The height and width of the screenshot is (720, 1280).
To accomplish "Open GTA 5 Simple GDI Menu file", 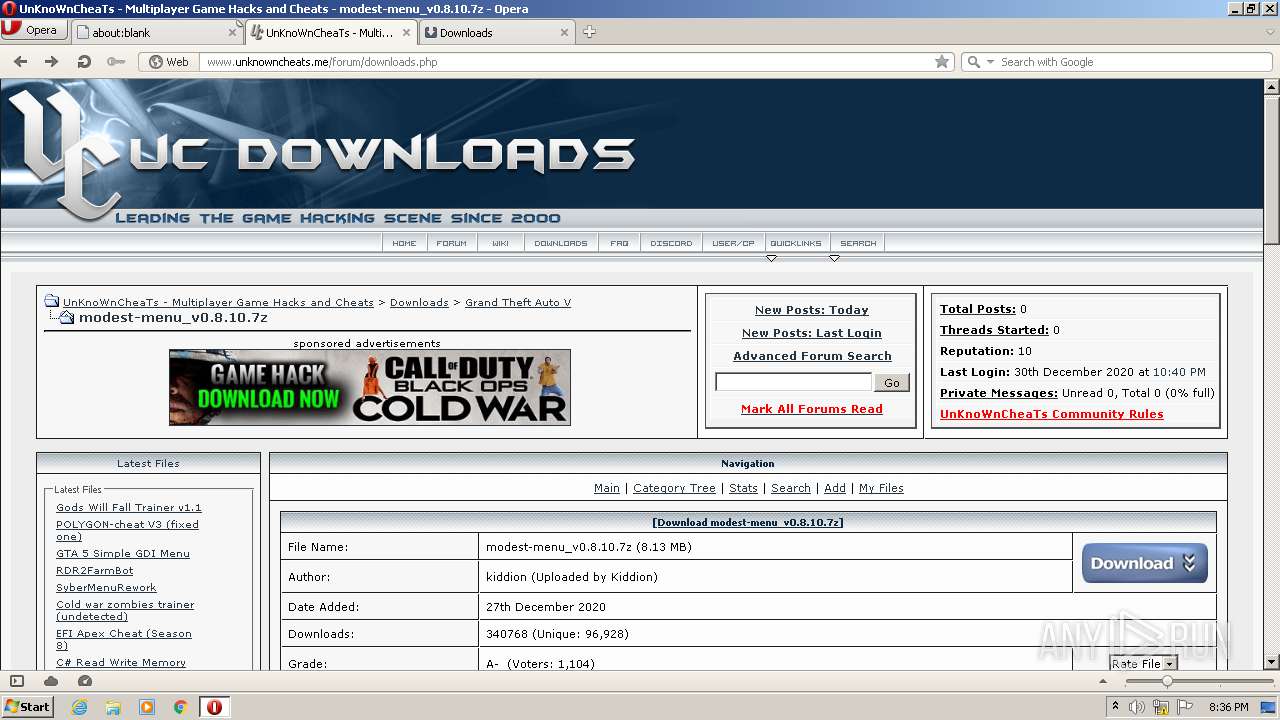I will pos(123,553).
